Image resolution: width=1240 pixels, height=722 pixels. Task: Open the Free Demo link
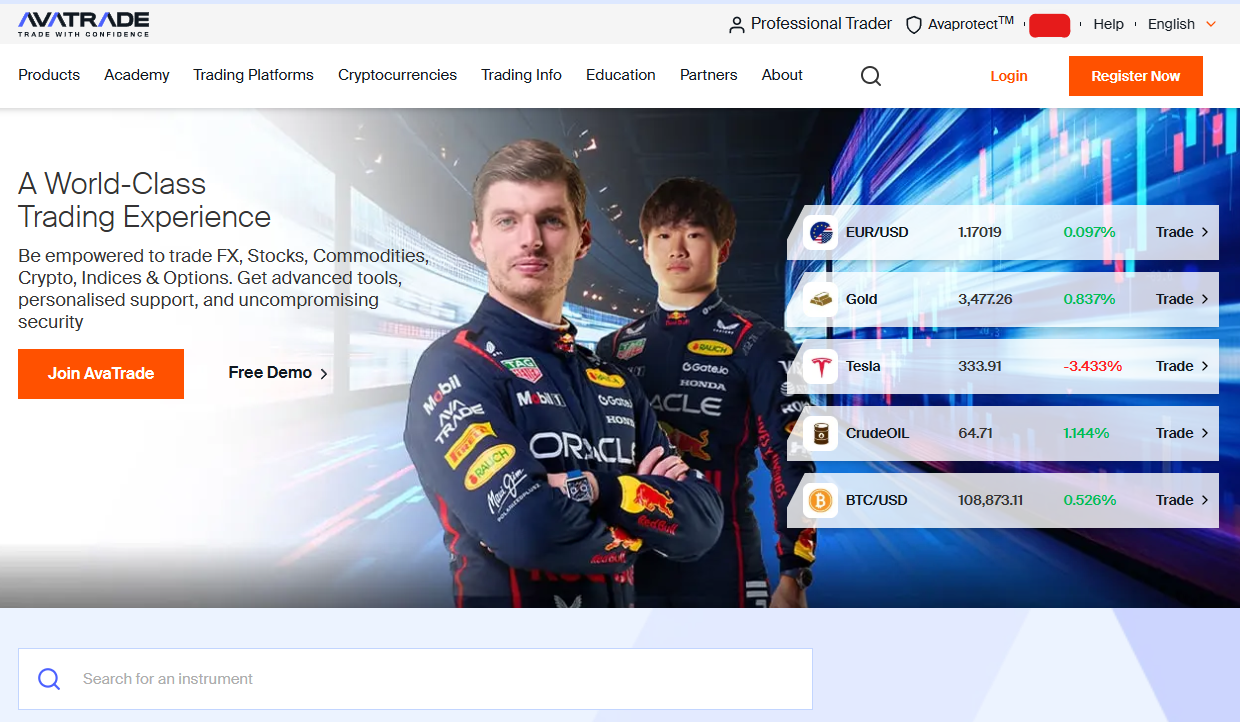point(277,373)
